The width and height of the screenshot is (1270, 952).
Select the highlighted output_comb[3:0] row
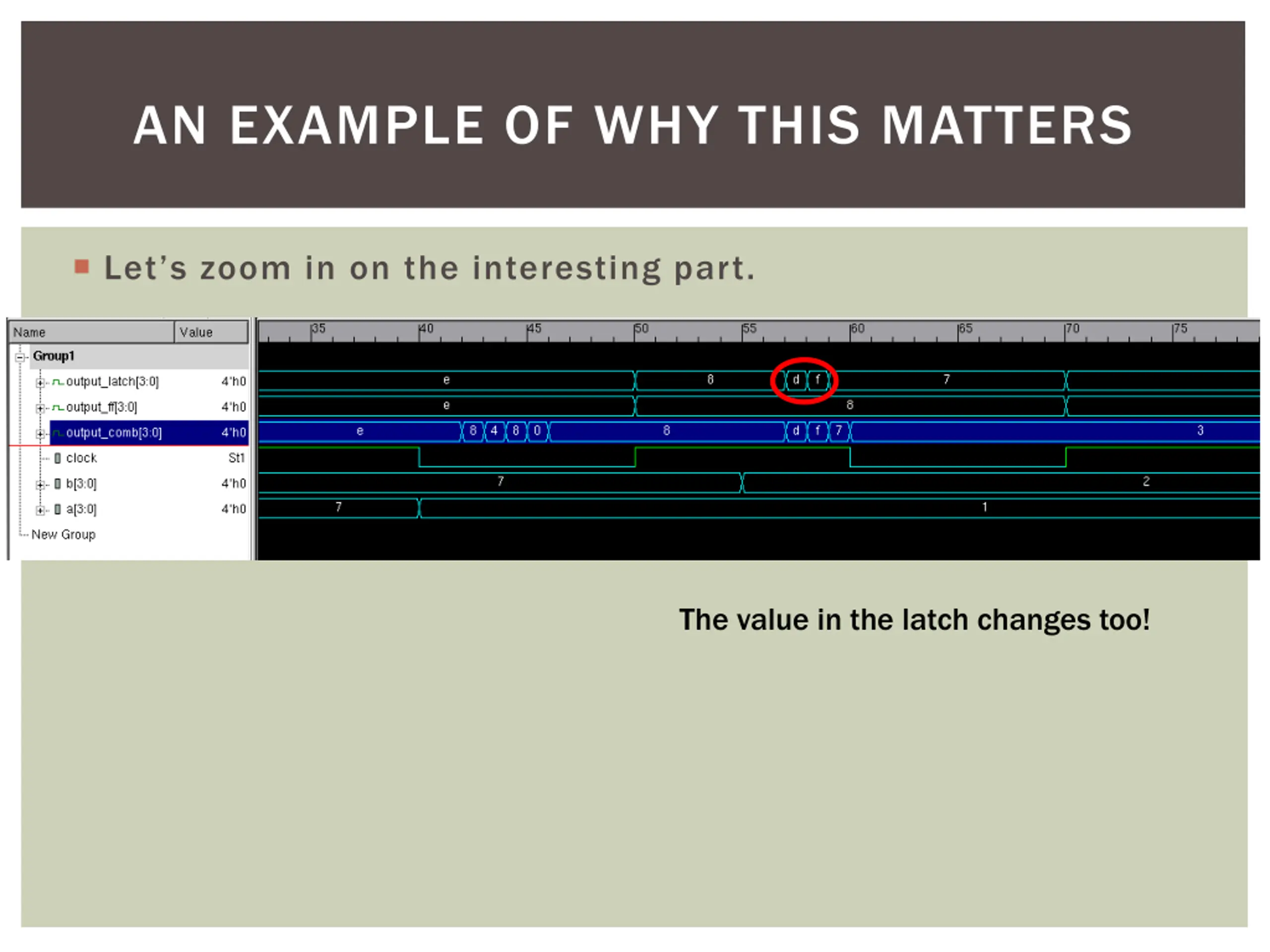(x=149, y=433)
